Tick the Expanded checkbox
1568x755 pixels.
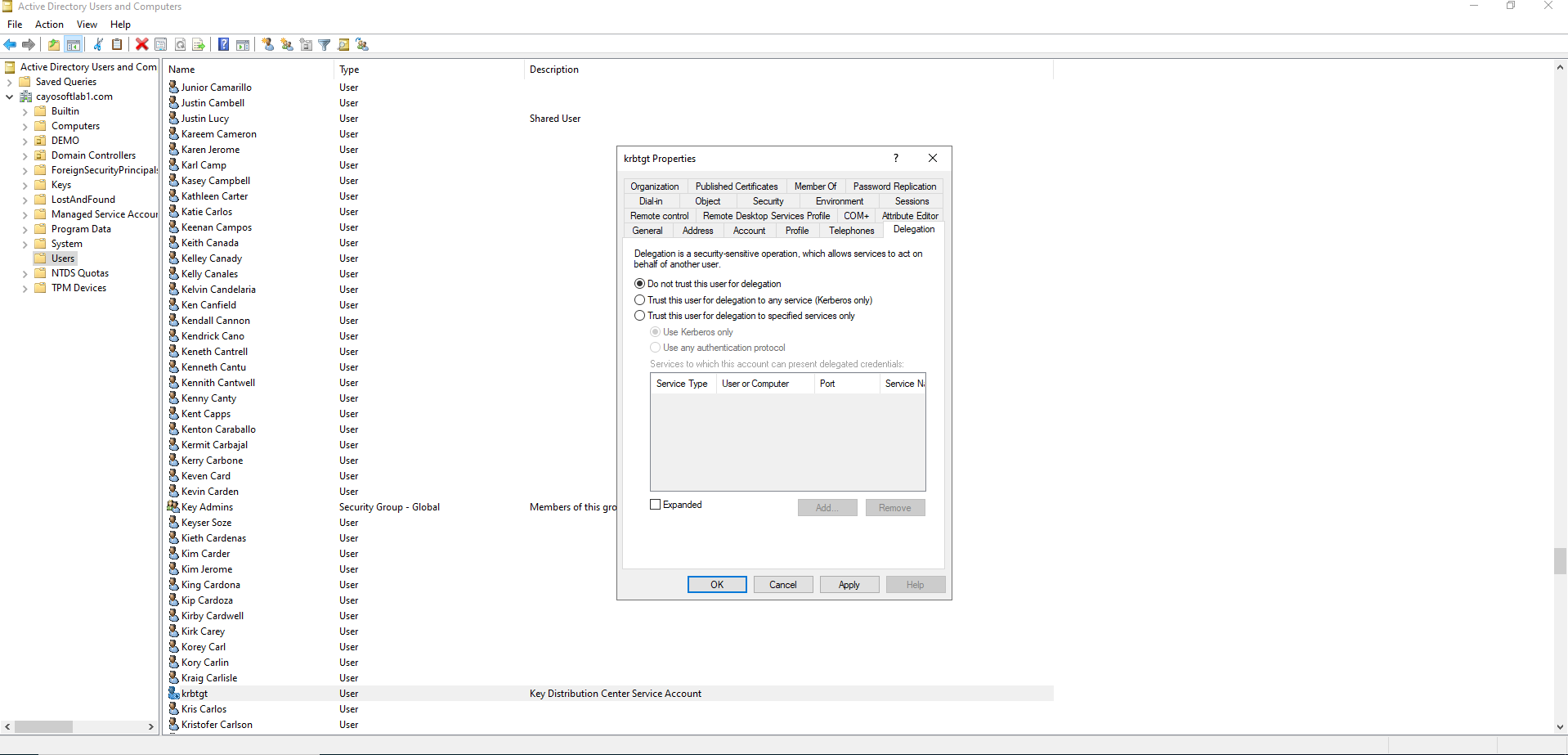(655, 505)
